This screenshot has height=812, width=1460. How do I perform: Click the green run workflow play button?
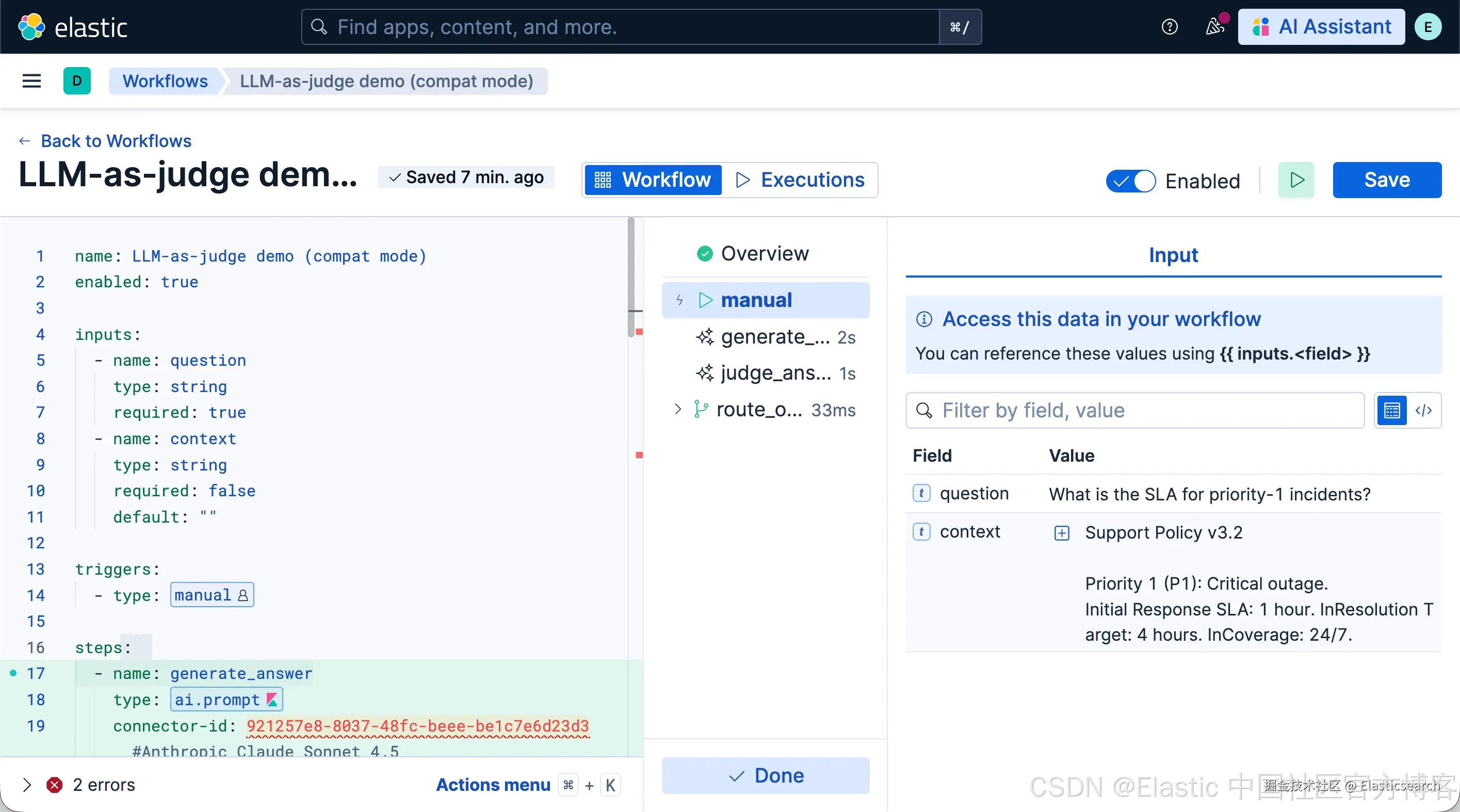click(x=1296, y=180)
